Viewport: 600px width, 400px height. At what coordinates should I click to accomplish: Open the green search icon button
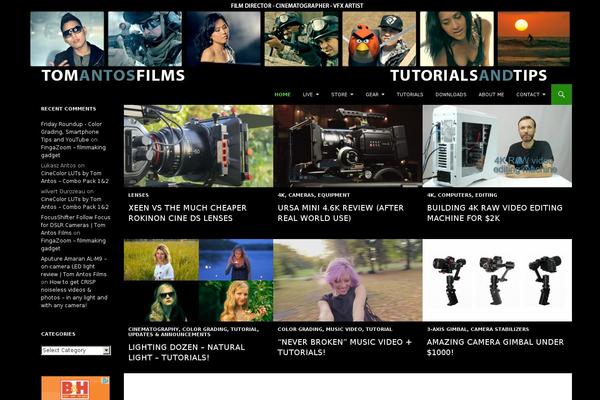561,94
